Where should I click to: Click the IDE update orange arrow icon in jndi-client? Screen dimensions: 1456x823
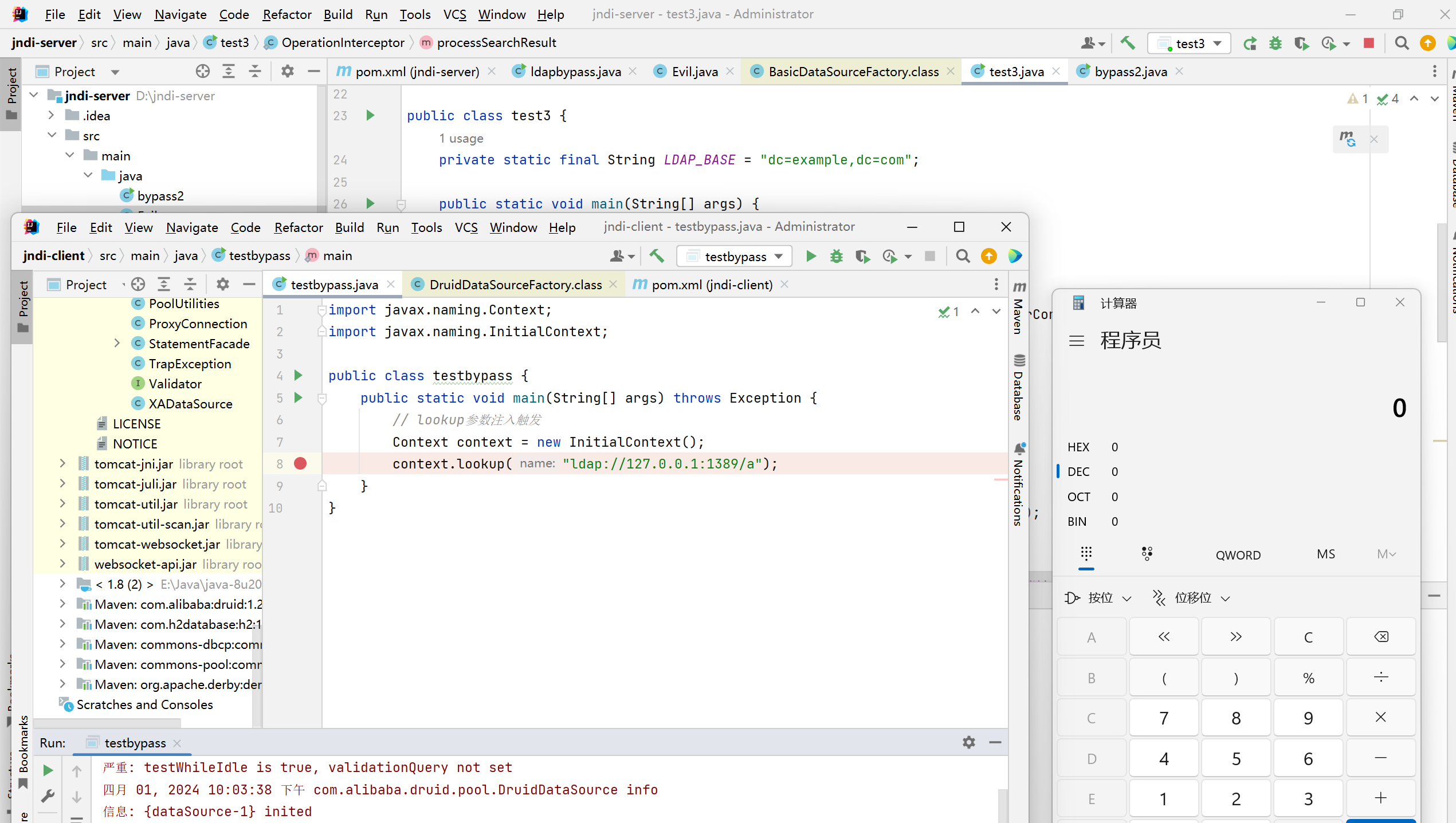[989, 256]
